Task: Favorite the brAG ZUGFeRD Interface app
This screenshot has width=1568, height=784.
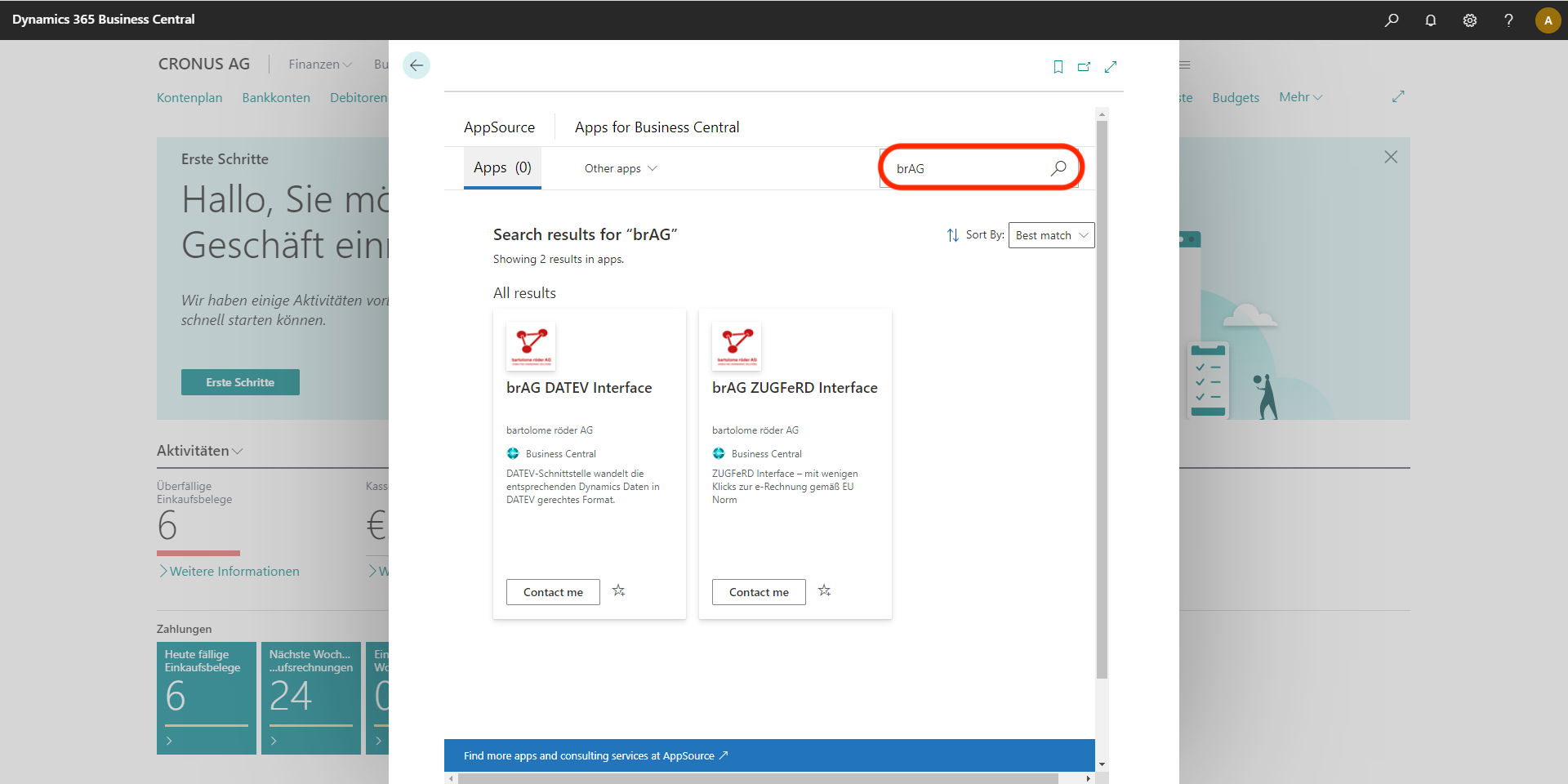Action: coord(825,590)
